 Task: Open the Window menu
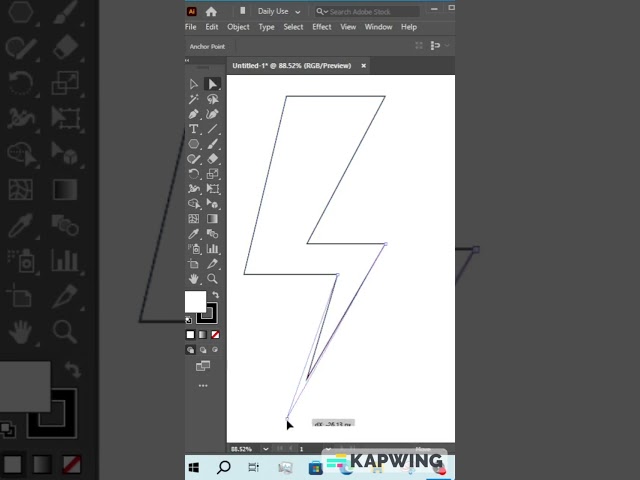[x=378, y=27]
